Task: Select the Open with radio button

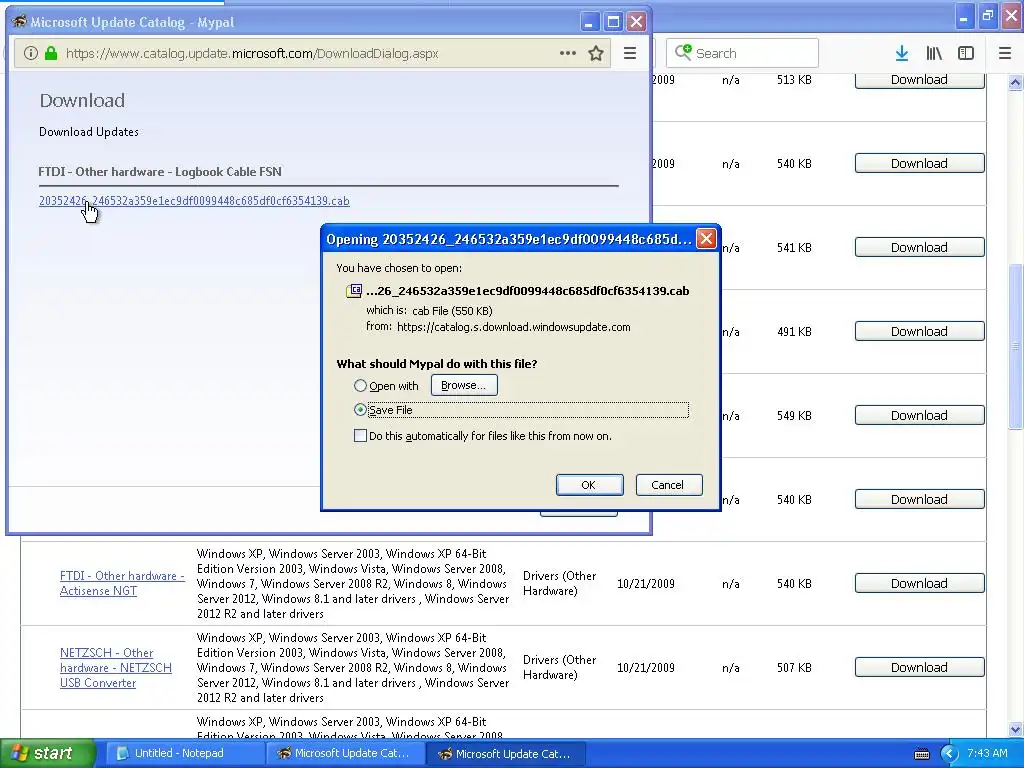Action: 360,386
